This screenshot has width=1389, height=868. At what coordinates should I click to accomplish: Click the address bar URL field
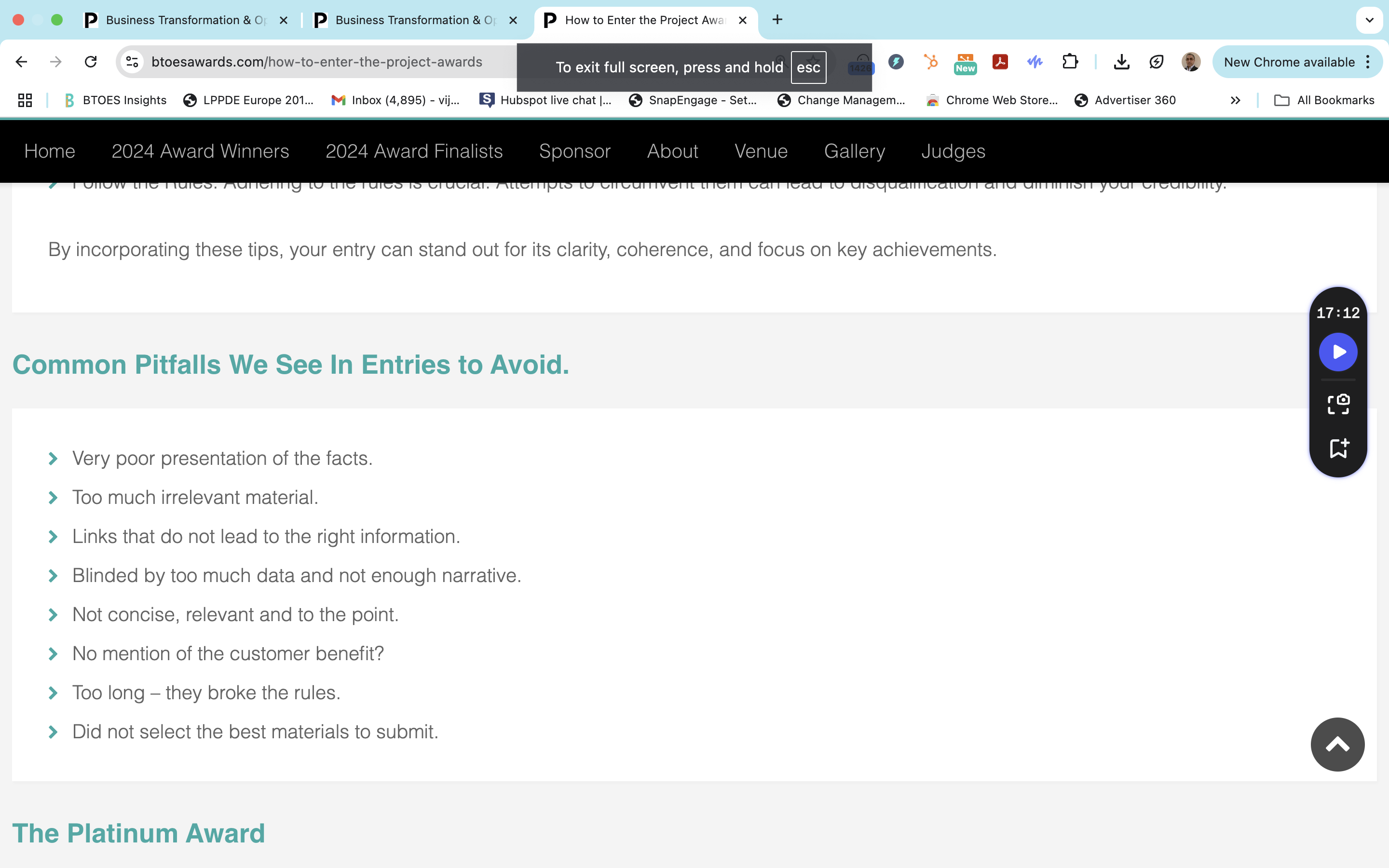coord(316,62)
